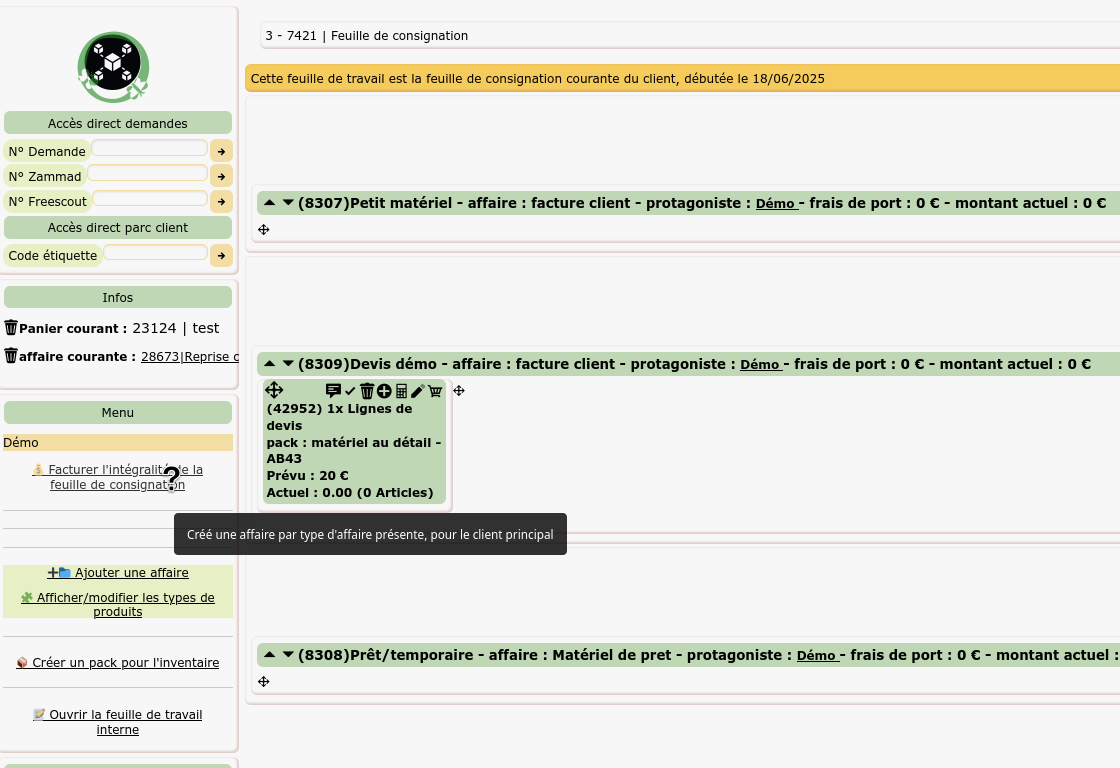
Task: Open Afficher/modifier les types de produits
Action: coord(118,605)
